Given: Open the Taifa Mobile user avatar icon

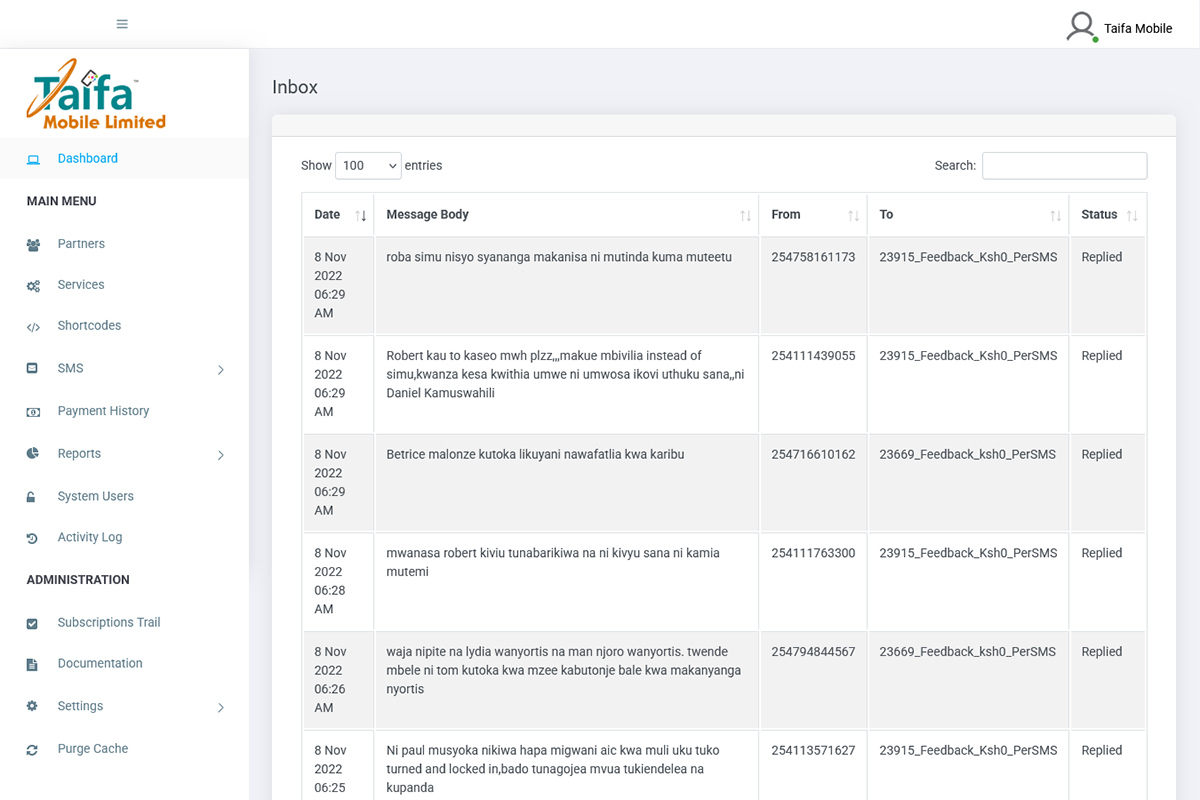Looking at the screenshot, I should 1081,27.
